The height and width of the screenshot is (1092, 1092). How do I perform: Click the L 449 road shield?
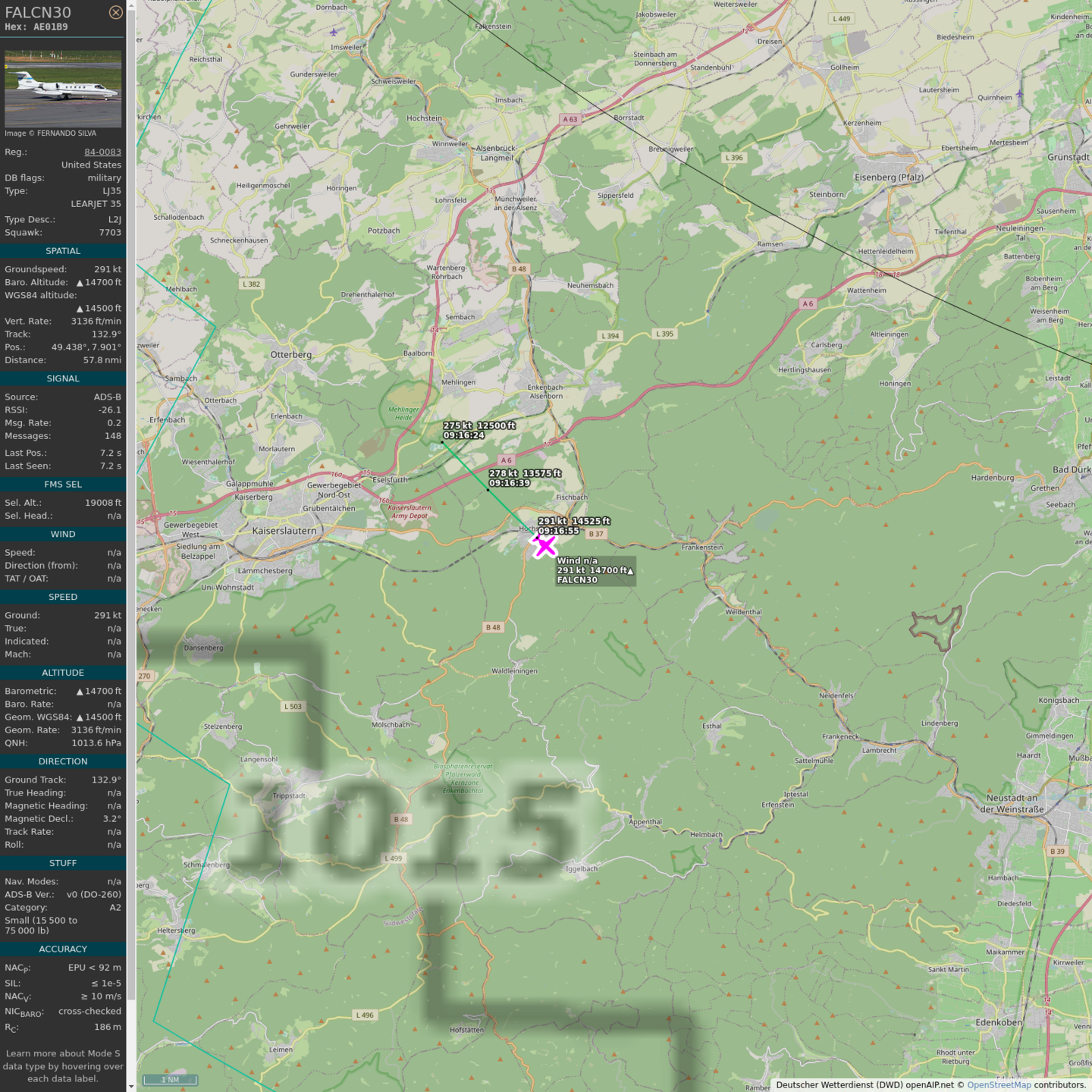click(x=841, y=18)
